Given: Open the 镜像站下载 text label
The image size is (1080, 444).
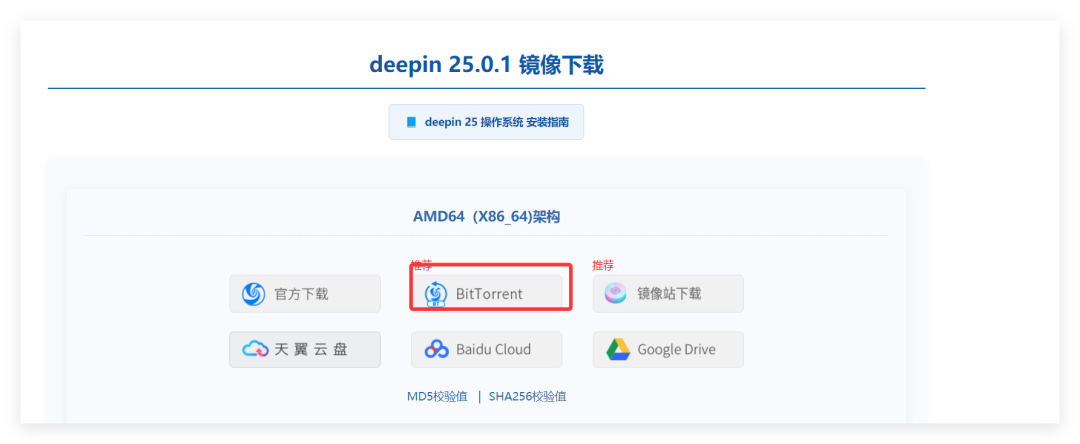Looking at the screenshot, I should 669,294.
